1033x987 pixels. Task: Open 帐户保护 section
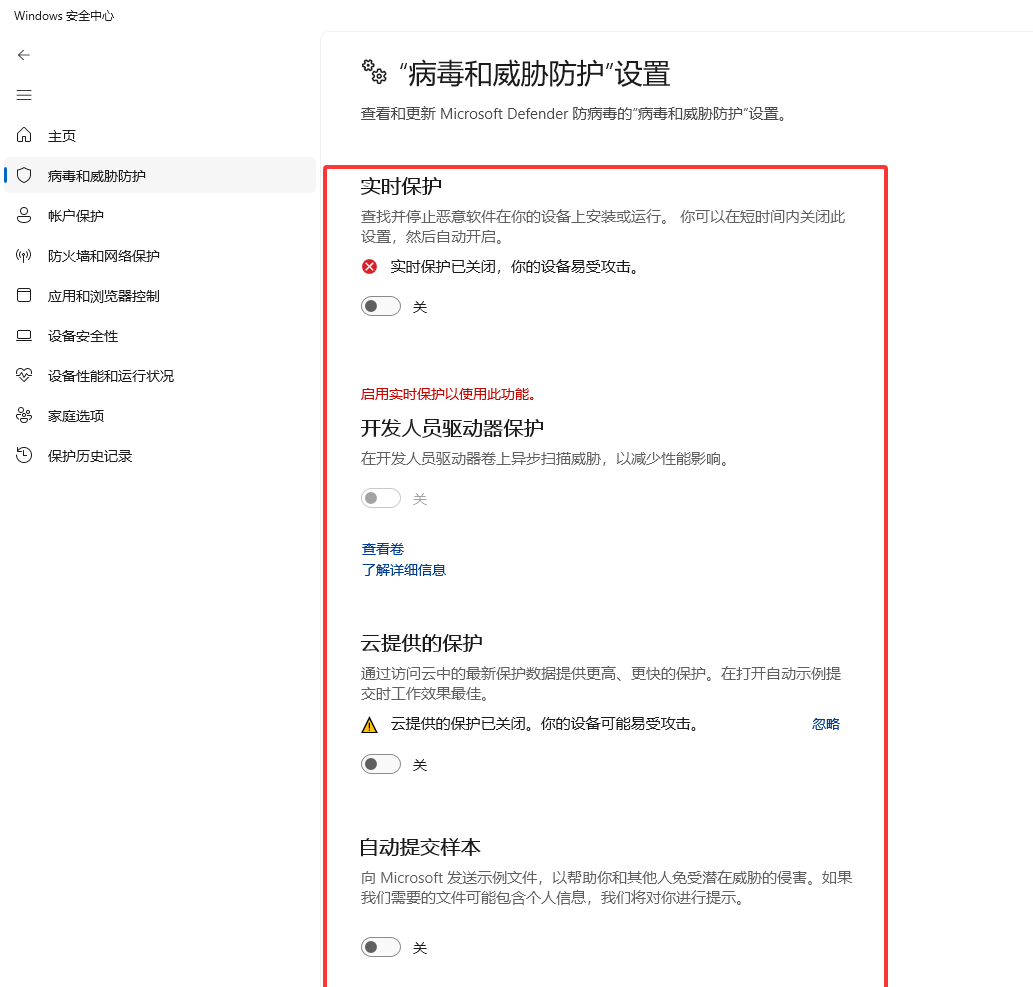point(160,215)
